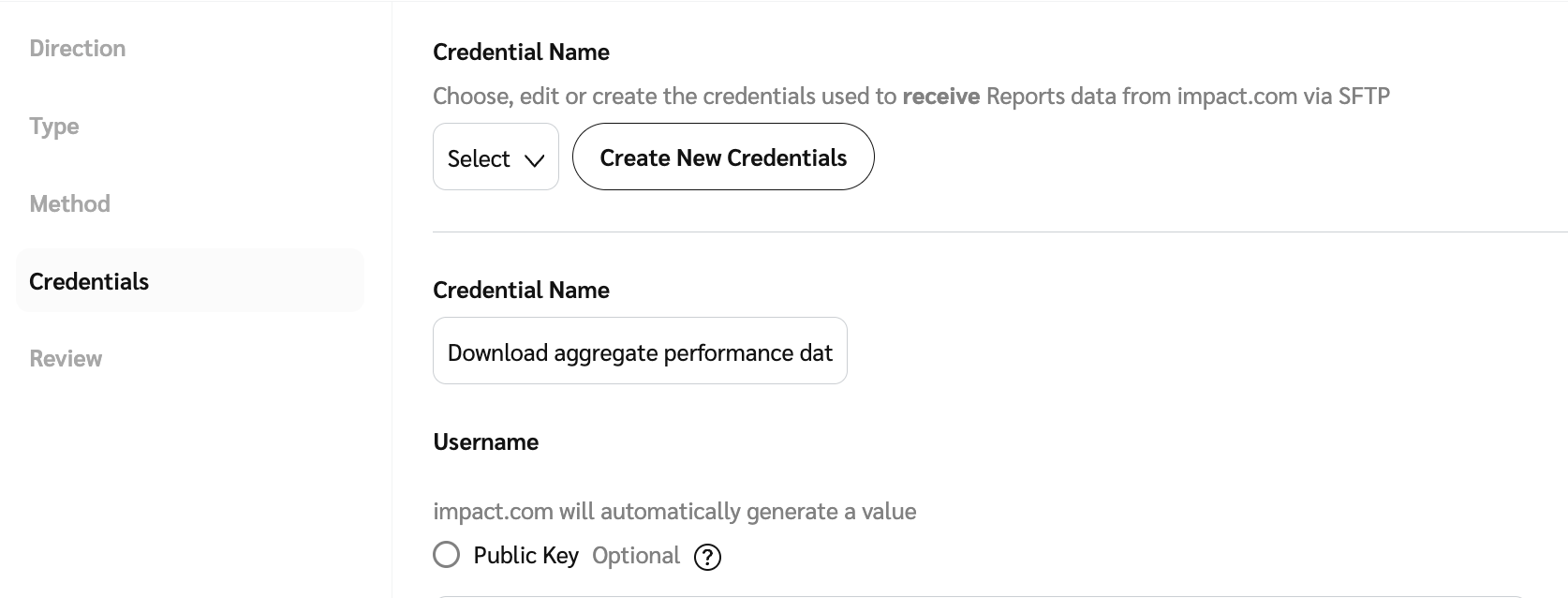Screen dimensions: 1568x598
Task: Click the Optional text beside Public Key
Action: point(636,556)
